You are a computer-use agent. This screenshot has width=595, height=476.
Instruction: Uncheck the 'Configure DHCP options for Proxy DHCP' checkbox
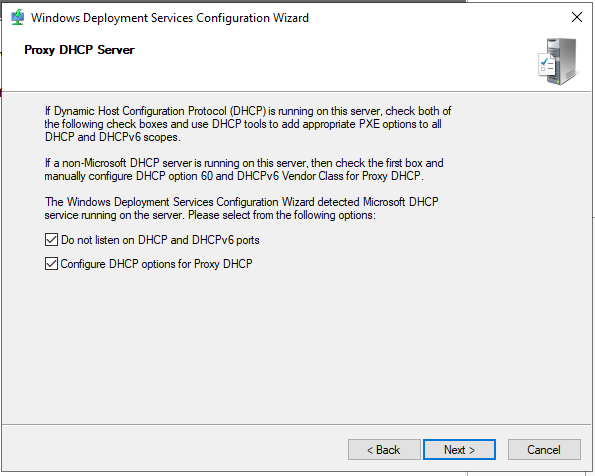click(x=51, y=263)
